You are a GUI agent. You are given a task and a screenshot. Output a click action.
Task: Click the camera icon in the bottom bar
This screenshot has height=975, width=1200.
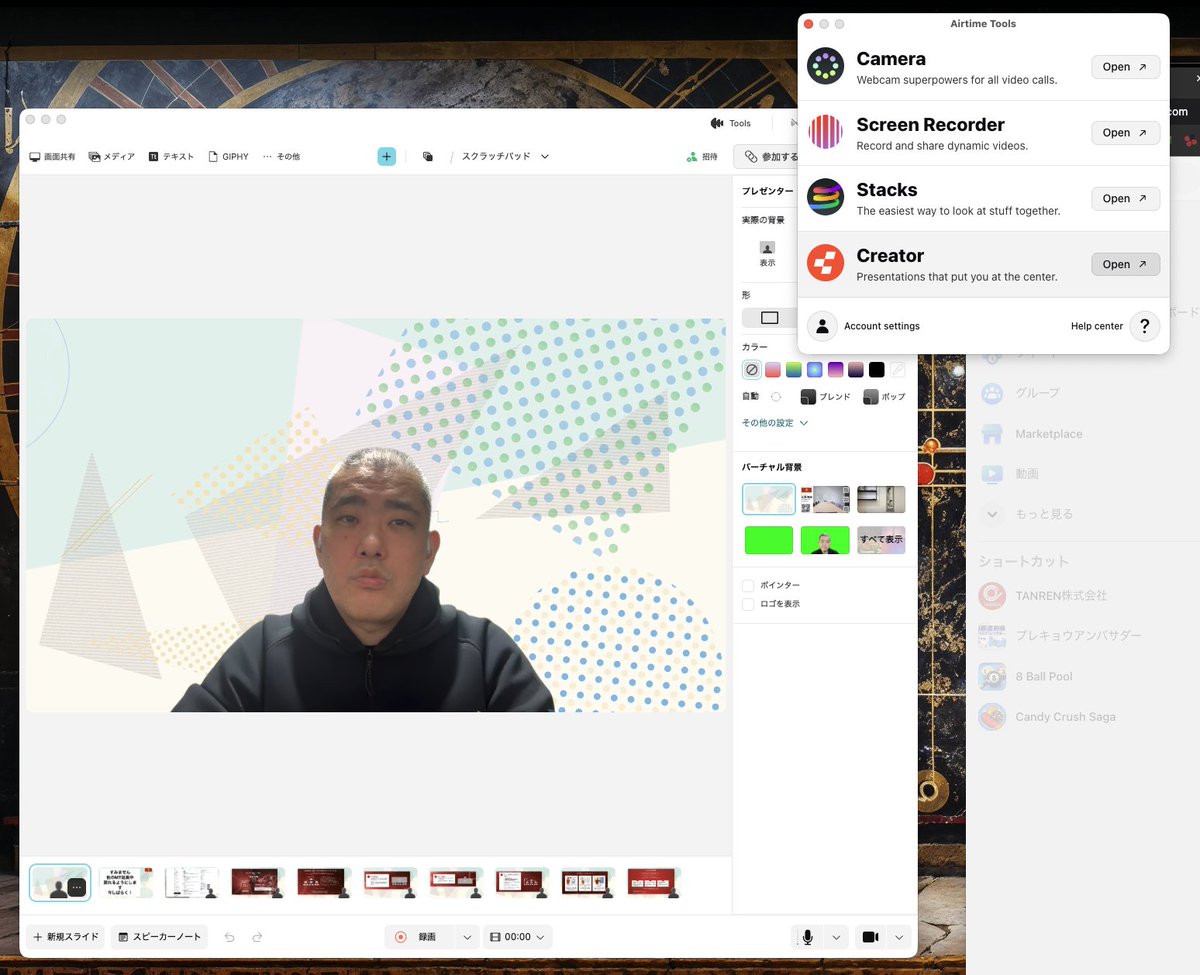tap(869, 936)
